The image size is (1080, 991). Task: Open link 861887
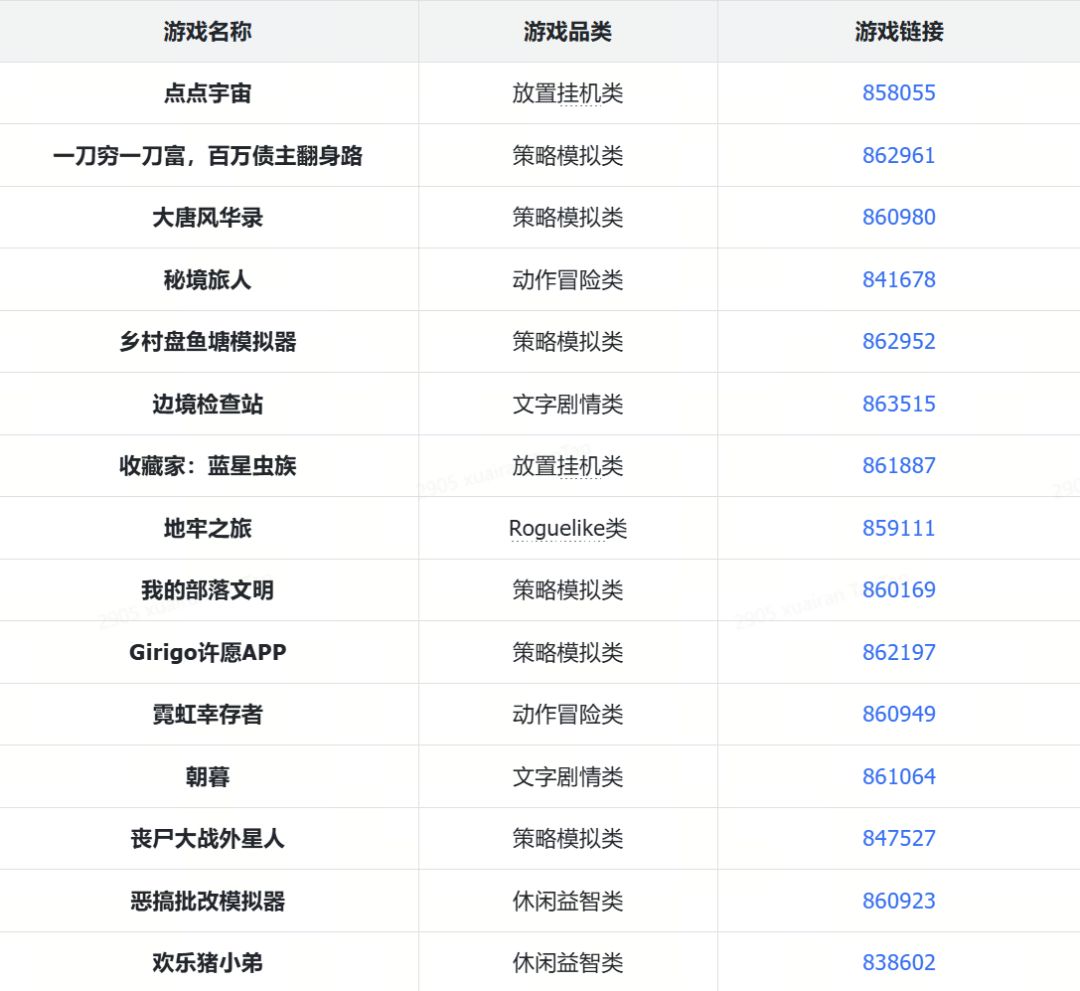click(899, 466)
